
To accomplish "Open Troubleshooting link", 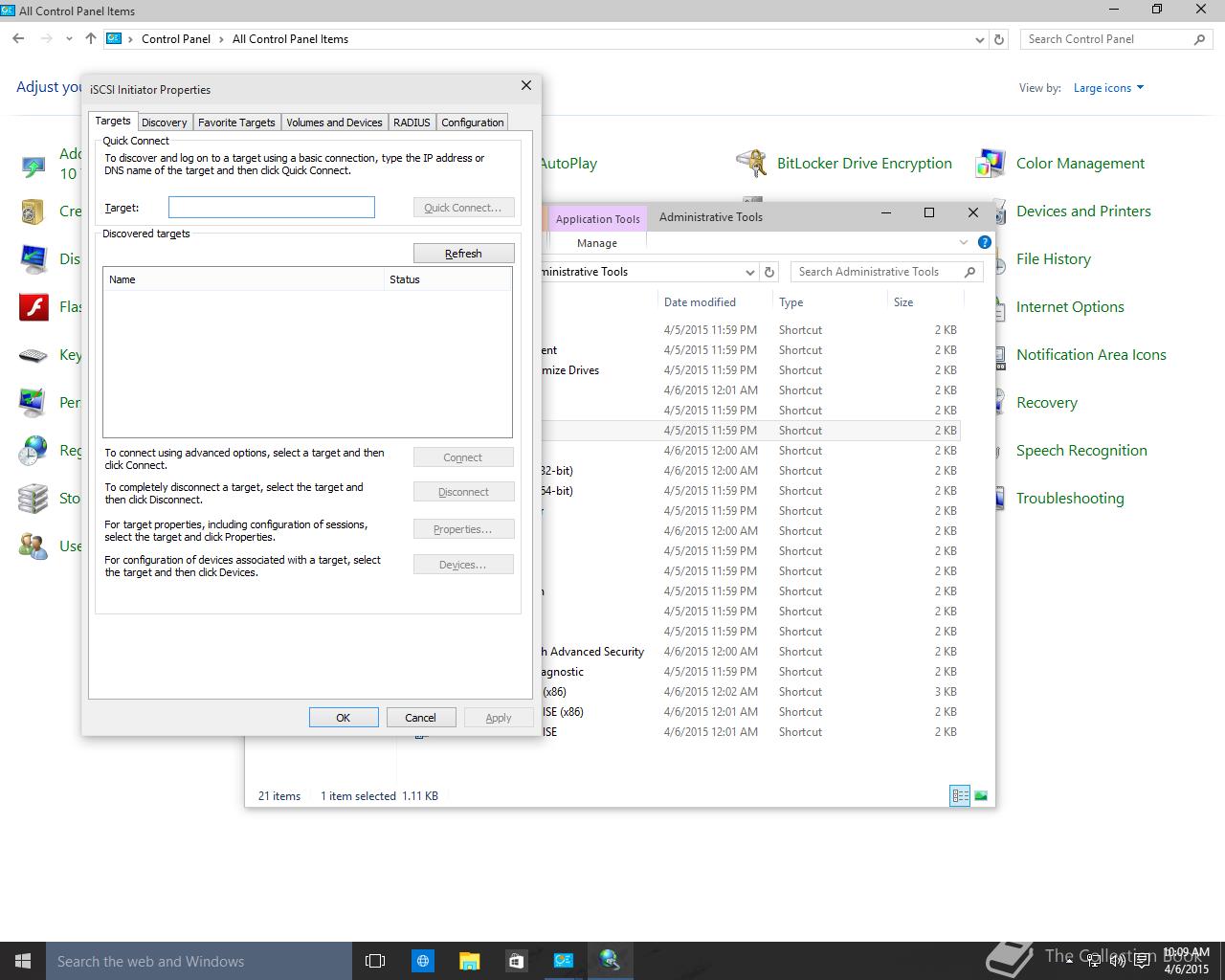I will pos(1070,499).
